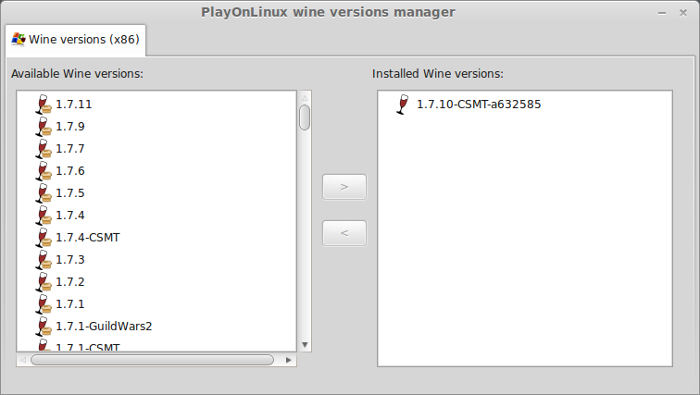Click the up arrow of the vertical scrollbar
The image size is (700, 395).
coord(305,98)
